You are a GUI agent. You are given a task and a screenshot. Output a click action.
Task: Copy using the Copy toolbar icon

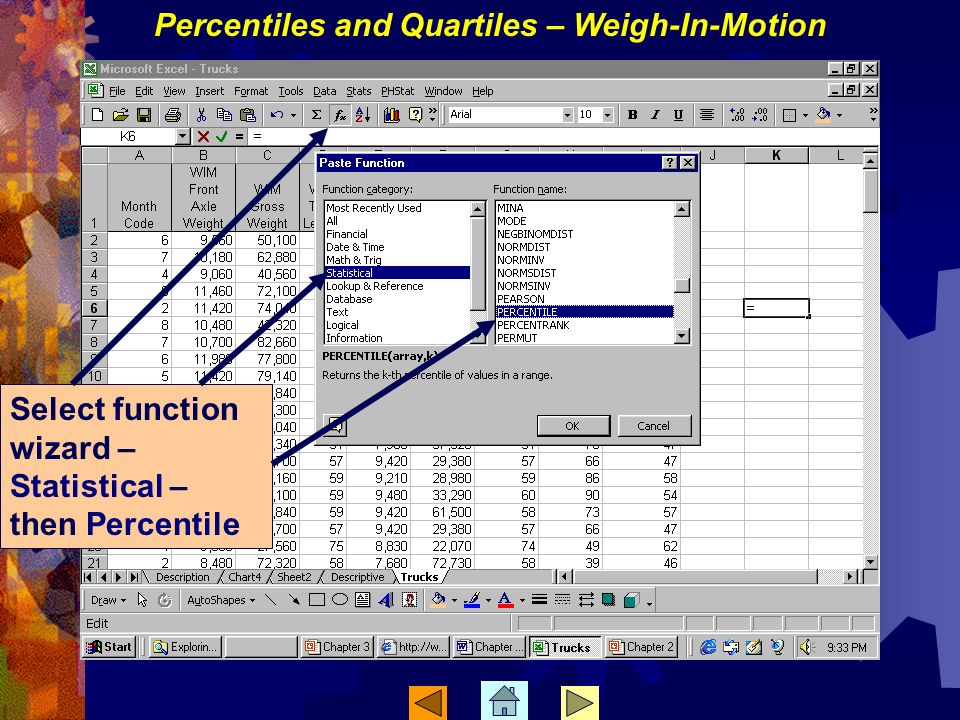pyautogui.click(x=224, y=114)
